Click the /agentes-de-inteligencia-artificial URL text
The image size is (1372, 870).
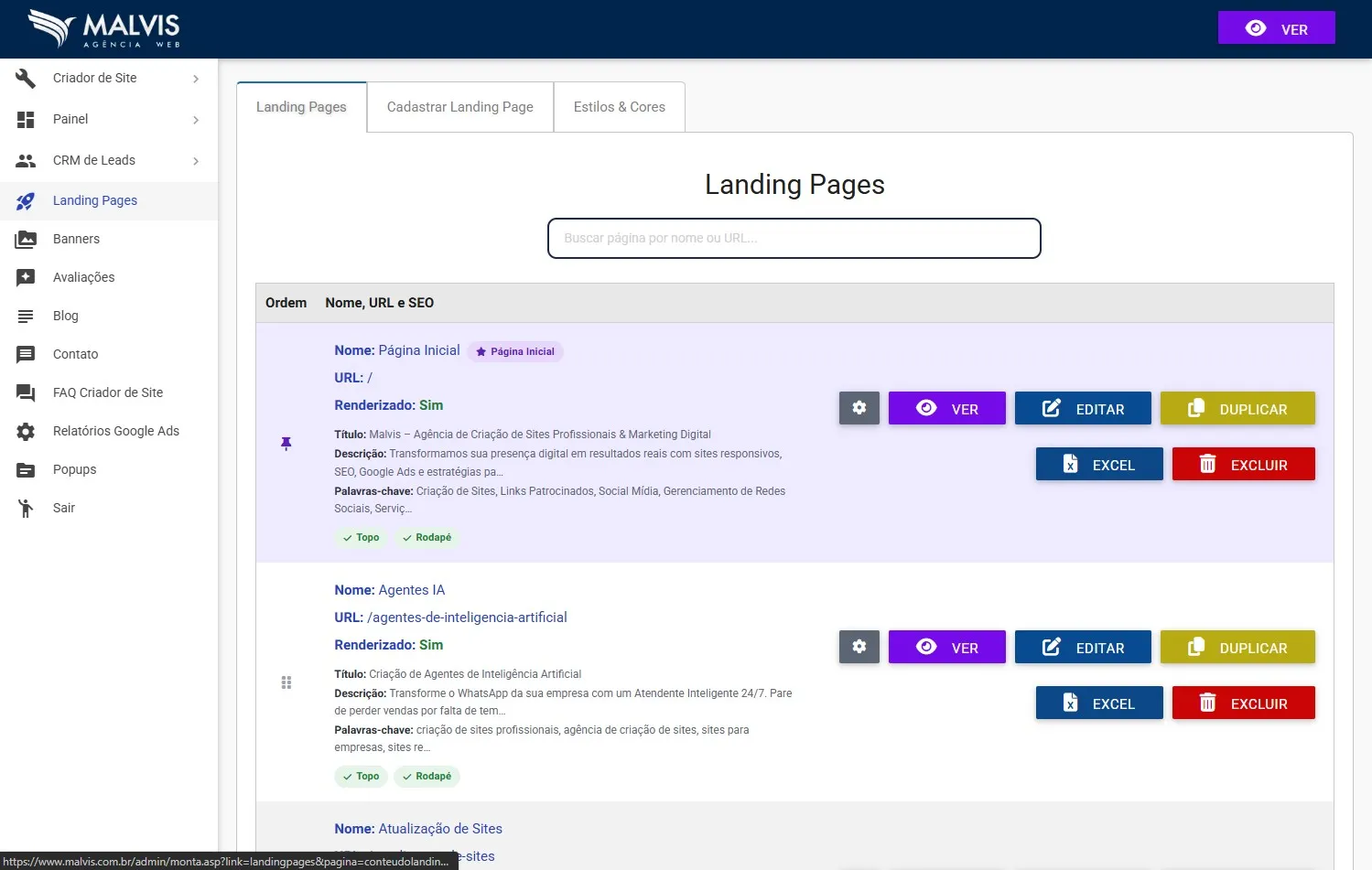click(467, 618)
